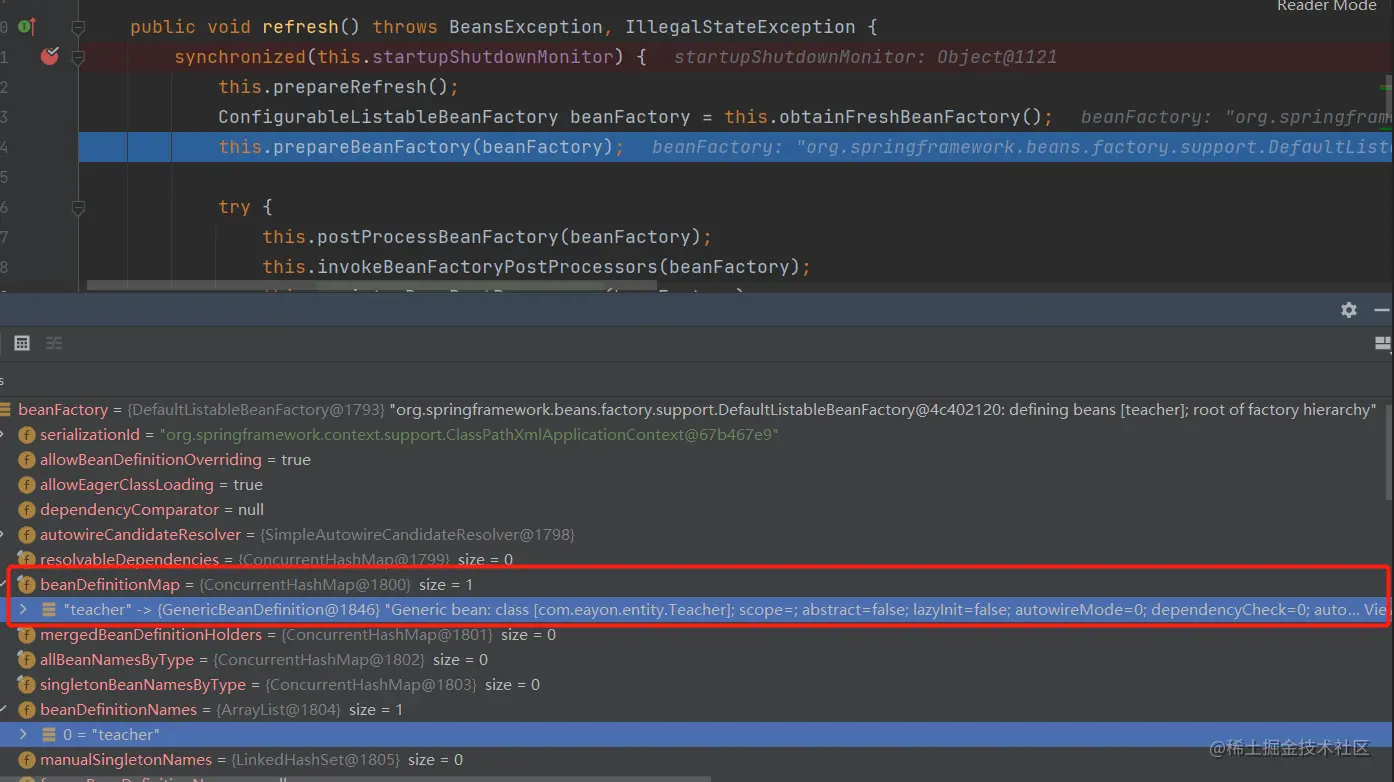Select the resolvableDependencies variable row

point(694,560)
